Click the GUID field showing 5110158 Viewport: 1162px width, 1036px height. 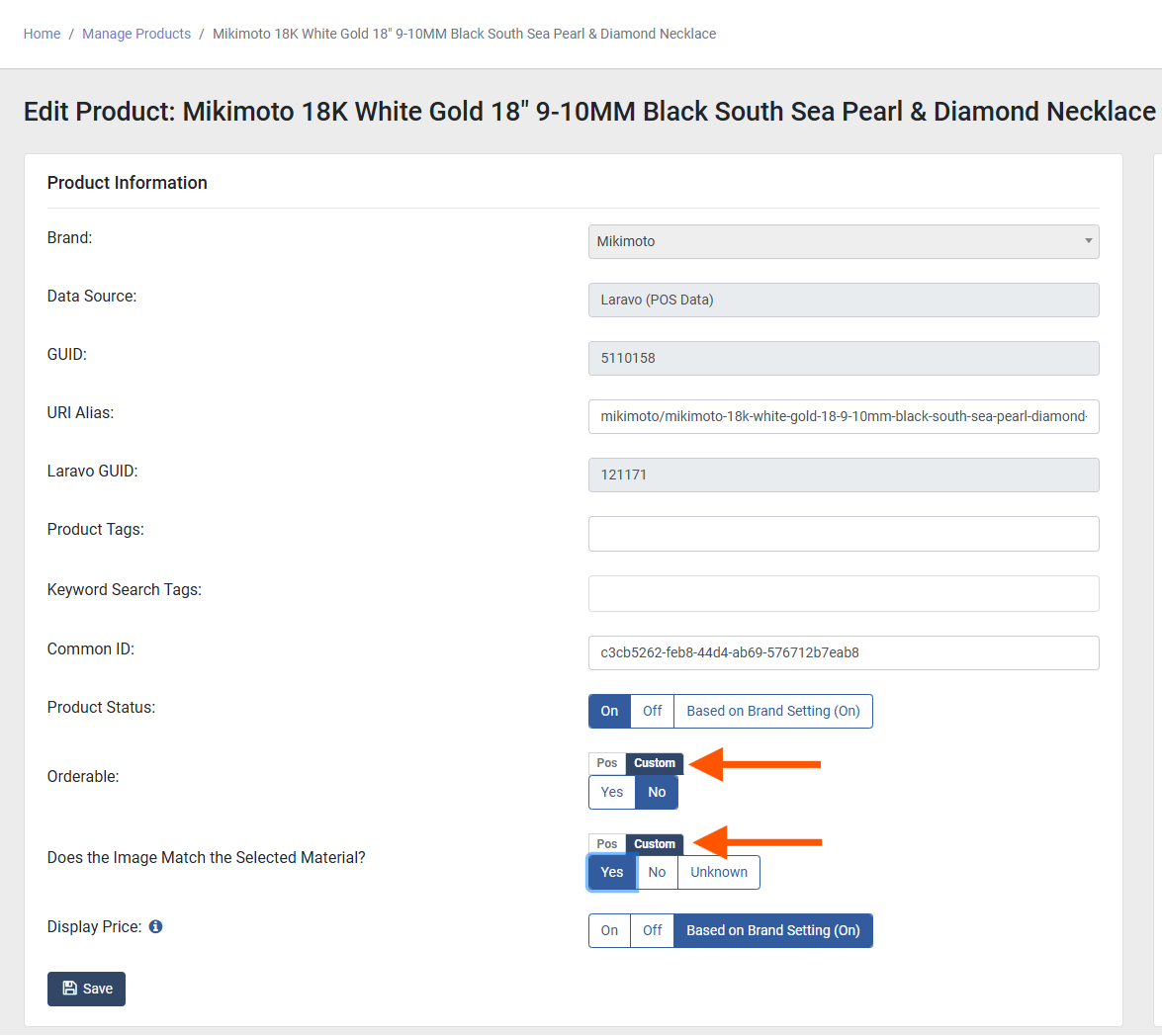tap(844, 358)
